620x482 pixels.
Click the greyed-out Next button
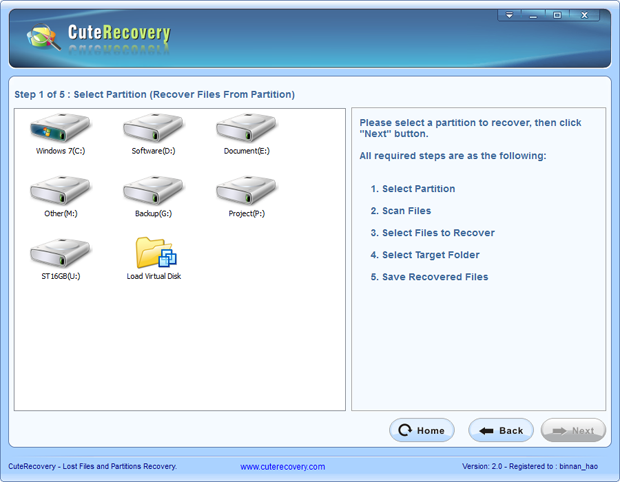(573, 430)
